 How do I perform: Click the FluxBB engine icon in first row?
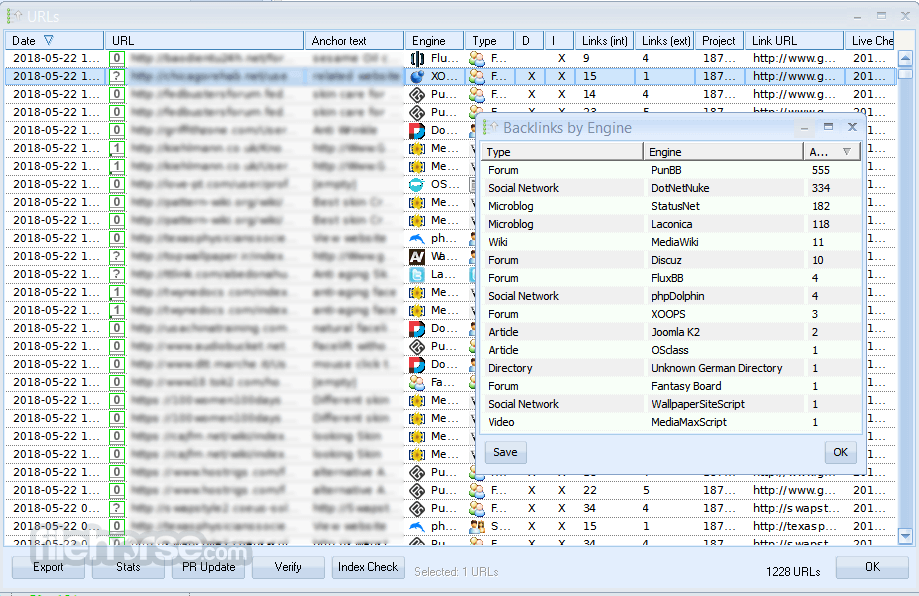(x=417, y=58)
